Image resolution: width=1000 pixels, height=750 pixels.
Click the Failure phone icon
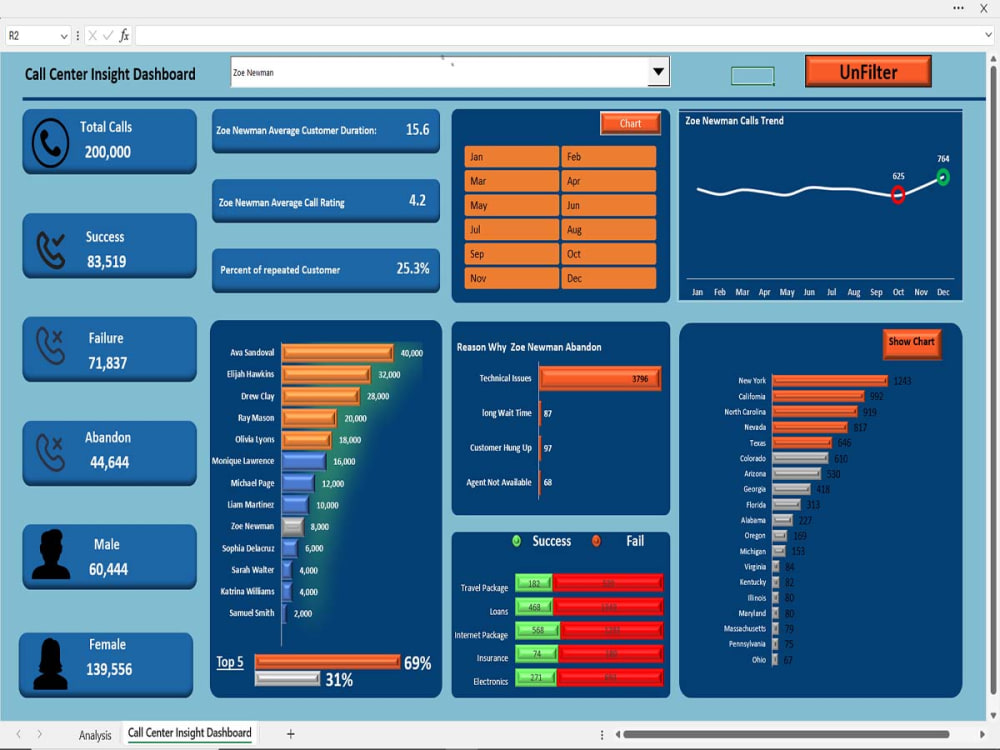50,346
